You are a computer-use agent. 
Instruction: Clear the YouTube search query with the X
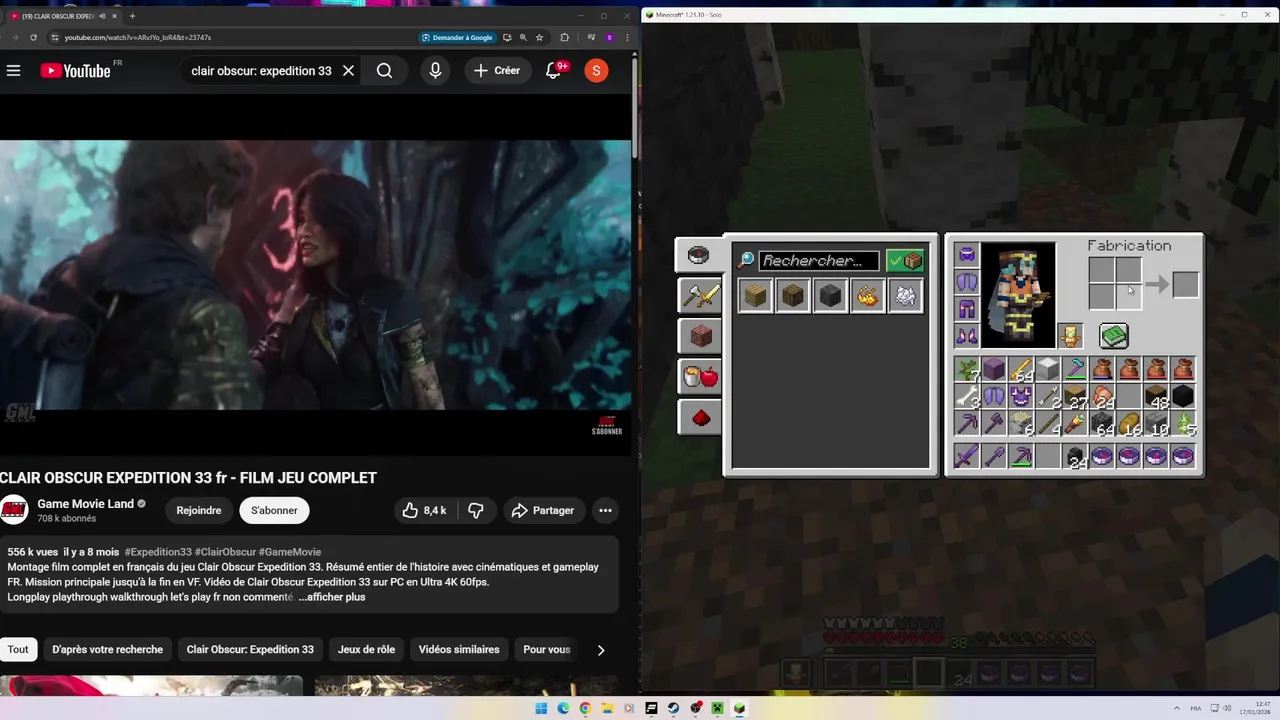(348, 70)
